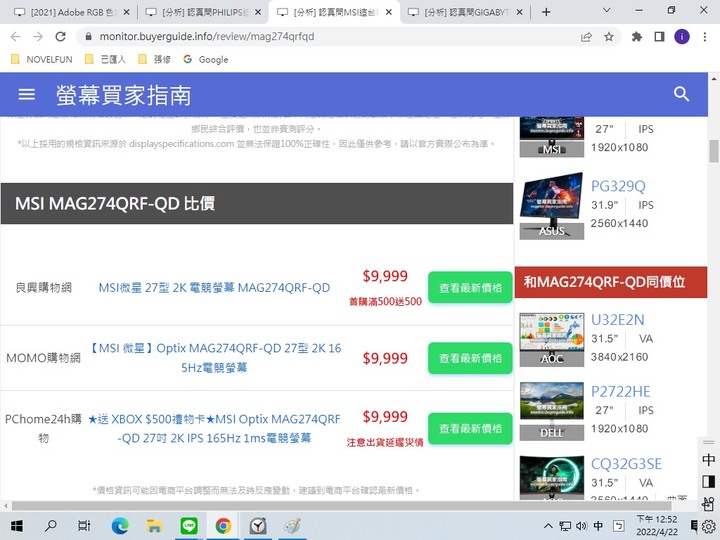Click 查看最新價格 for 良興購物網

pyautogui.click(x=470, y=287)
